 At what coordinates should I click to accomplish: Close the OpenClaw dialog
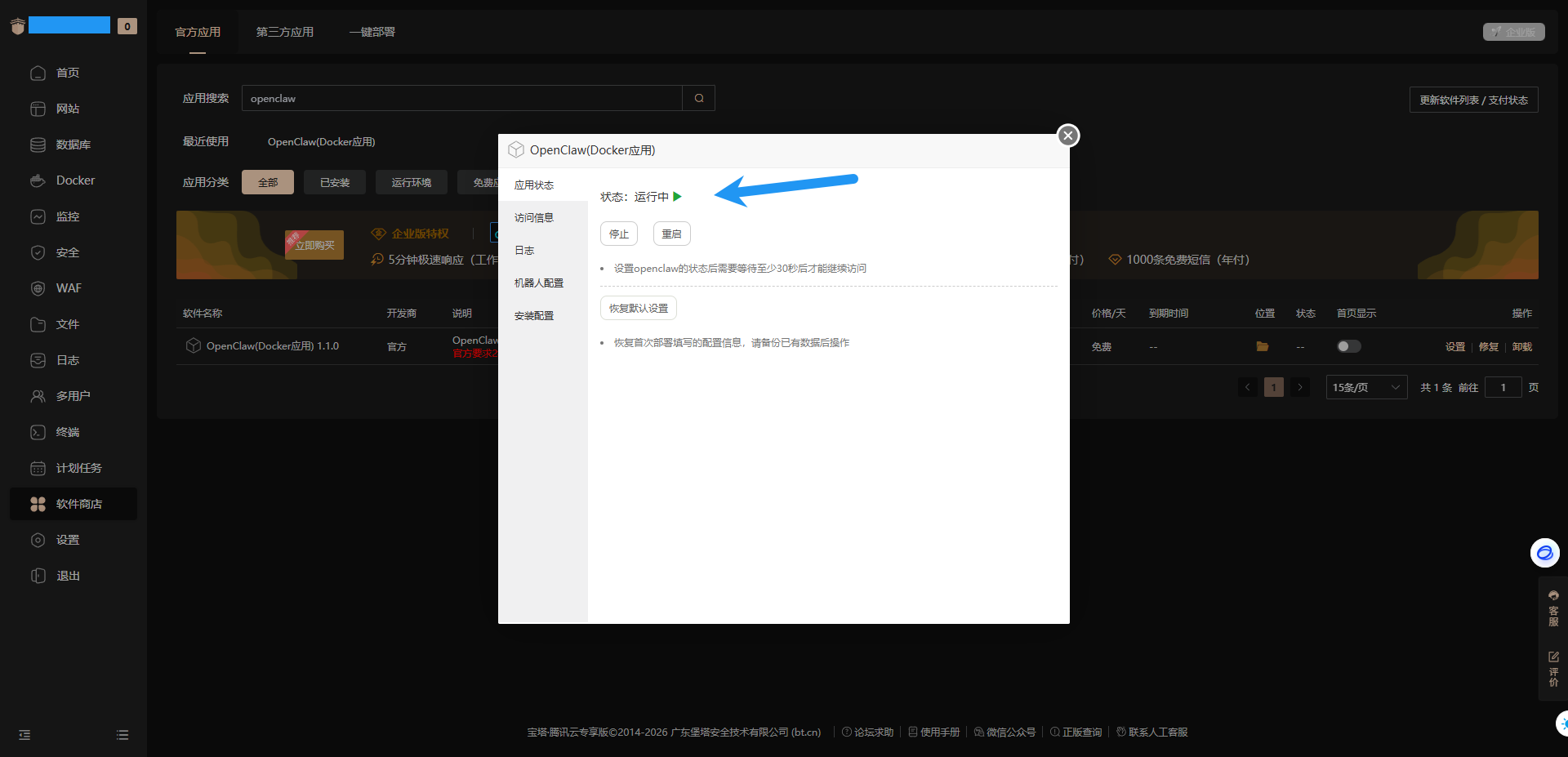[1067, 136]
